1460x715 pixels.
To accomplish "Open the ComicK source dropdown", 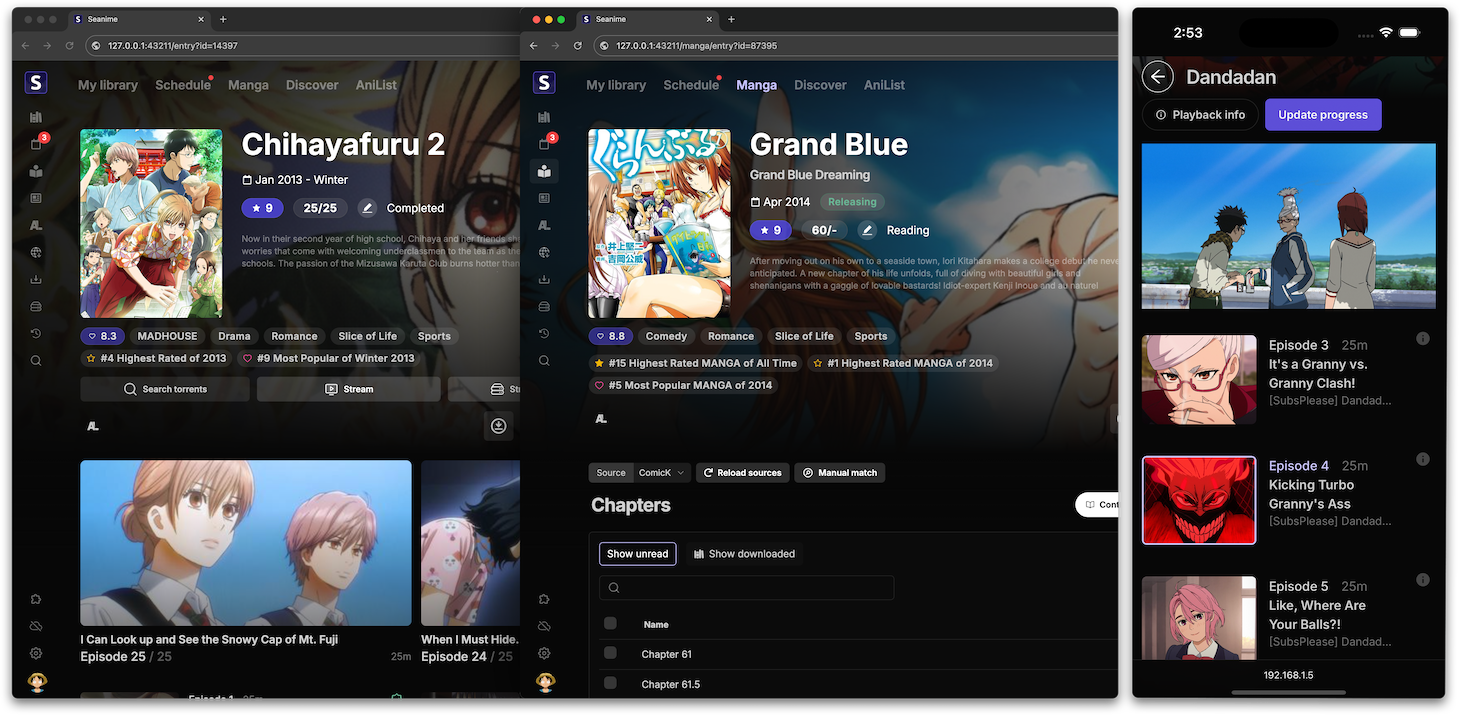I will pos(663,473).
